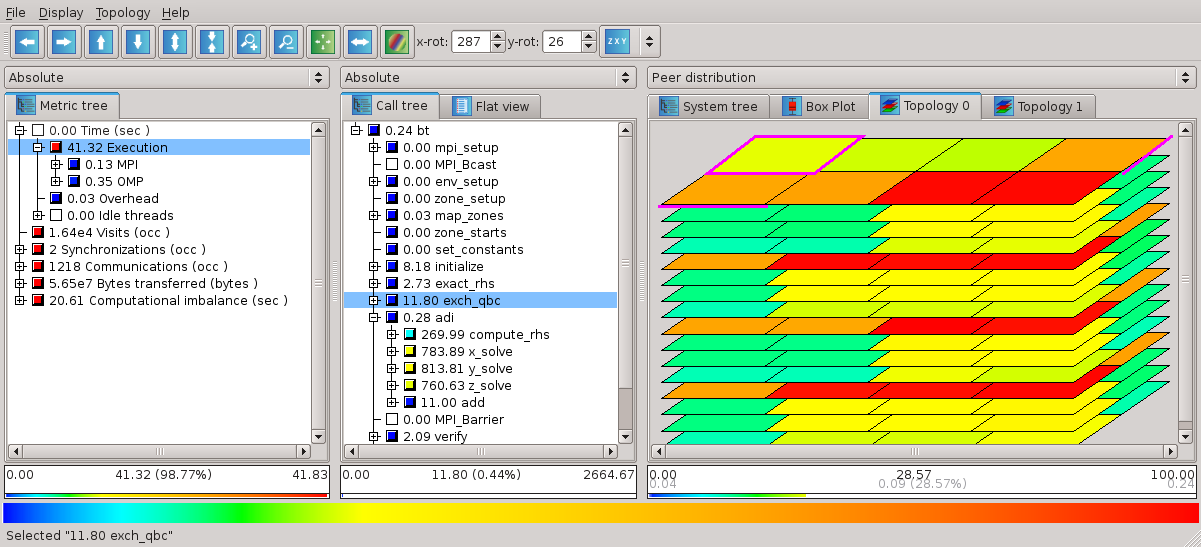
Task: Click the horizontal scale arrows icon
Action: click(x=359, y=42)
